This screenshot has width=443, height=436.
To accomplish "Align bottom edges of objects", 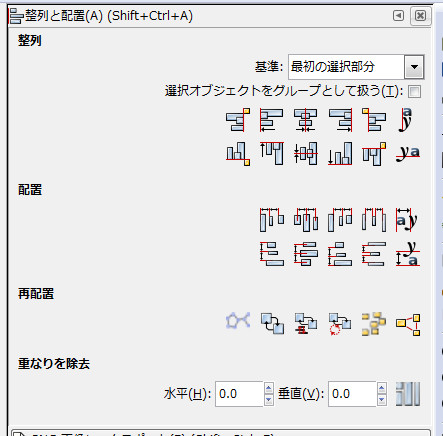I will [x=340, y=154].
